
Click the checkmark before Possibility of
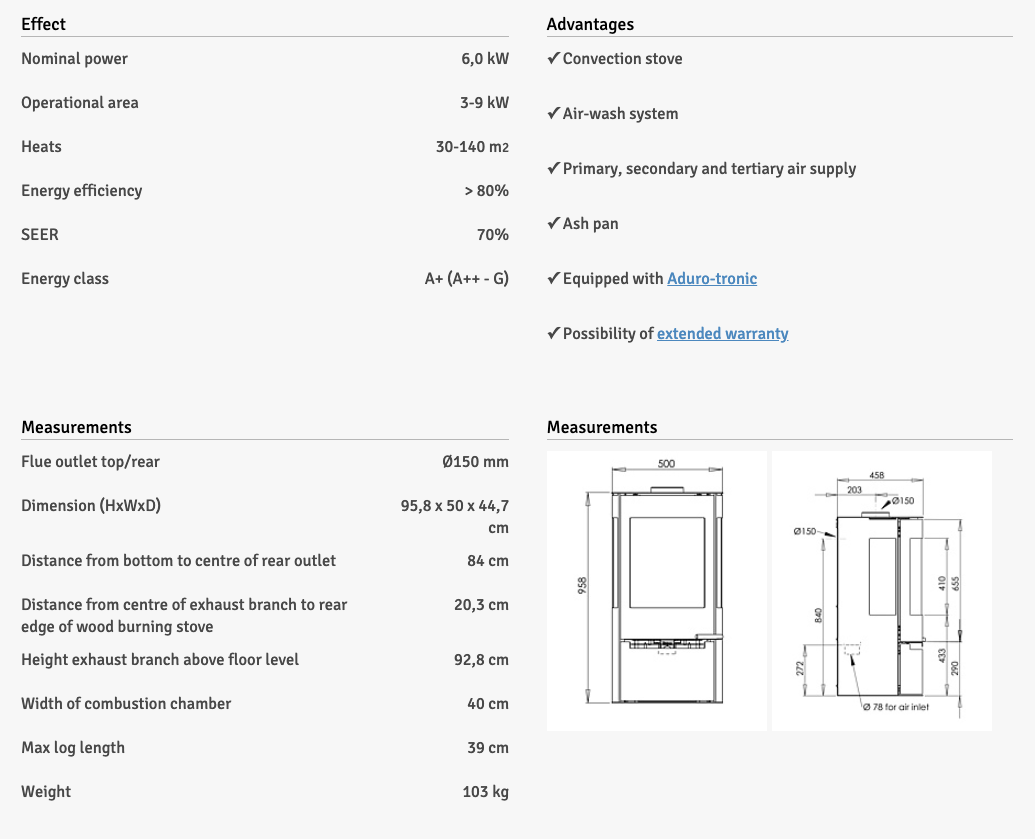pyautogui.click(x=553, y=334)
